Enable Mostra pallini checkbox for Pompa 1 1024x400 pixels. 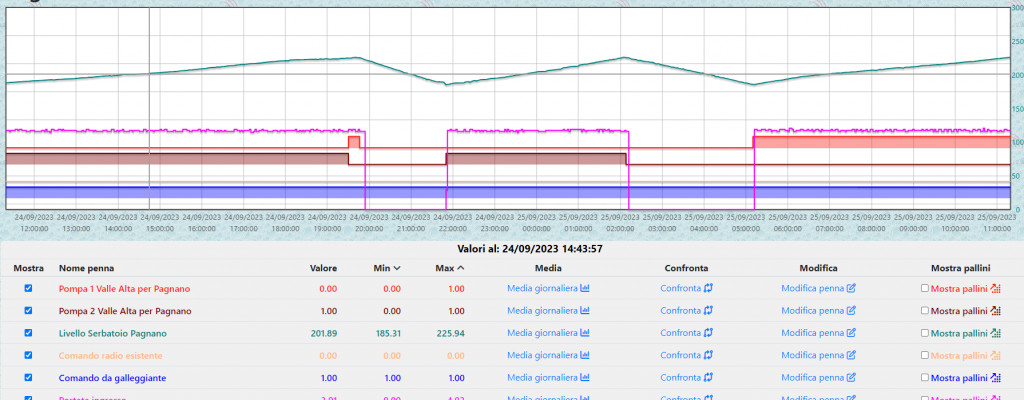[924, 288]
